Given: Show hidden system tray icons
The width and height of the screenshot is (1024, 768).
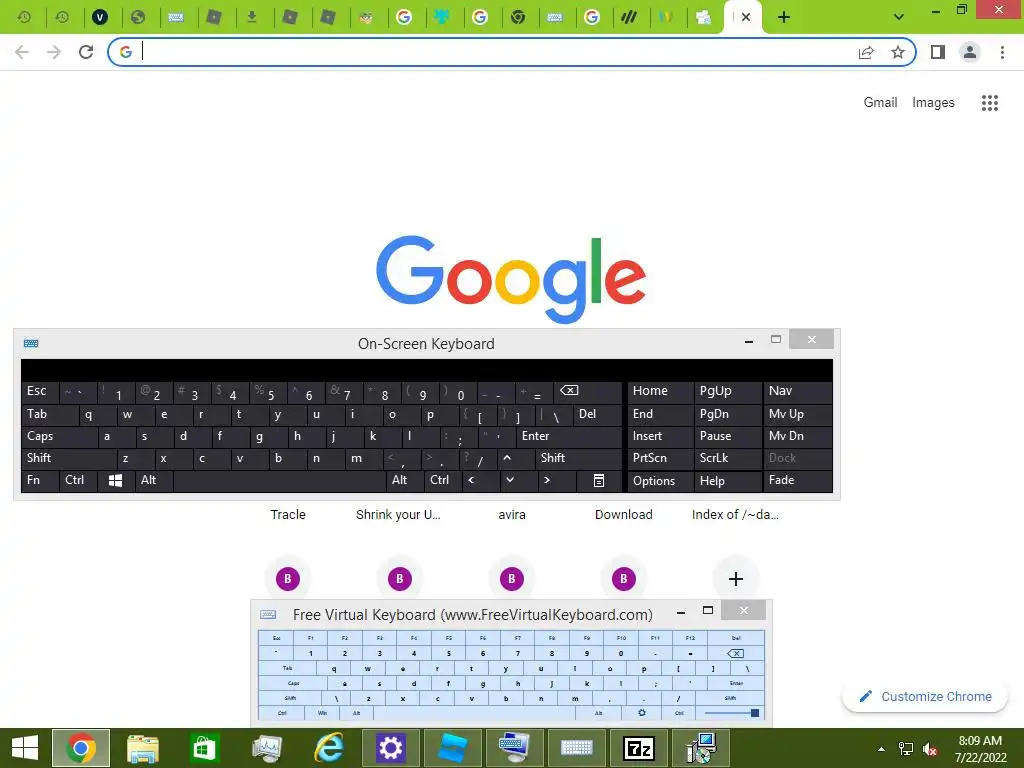Looking at the screenshot, I should coord(881,749).
